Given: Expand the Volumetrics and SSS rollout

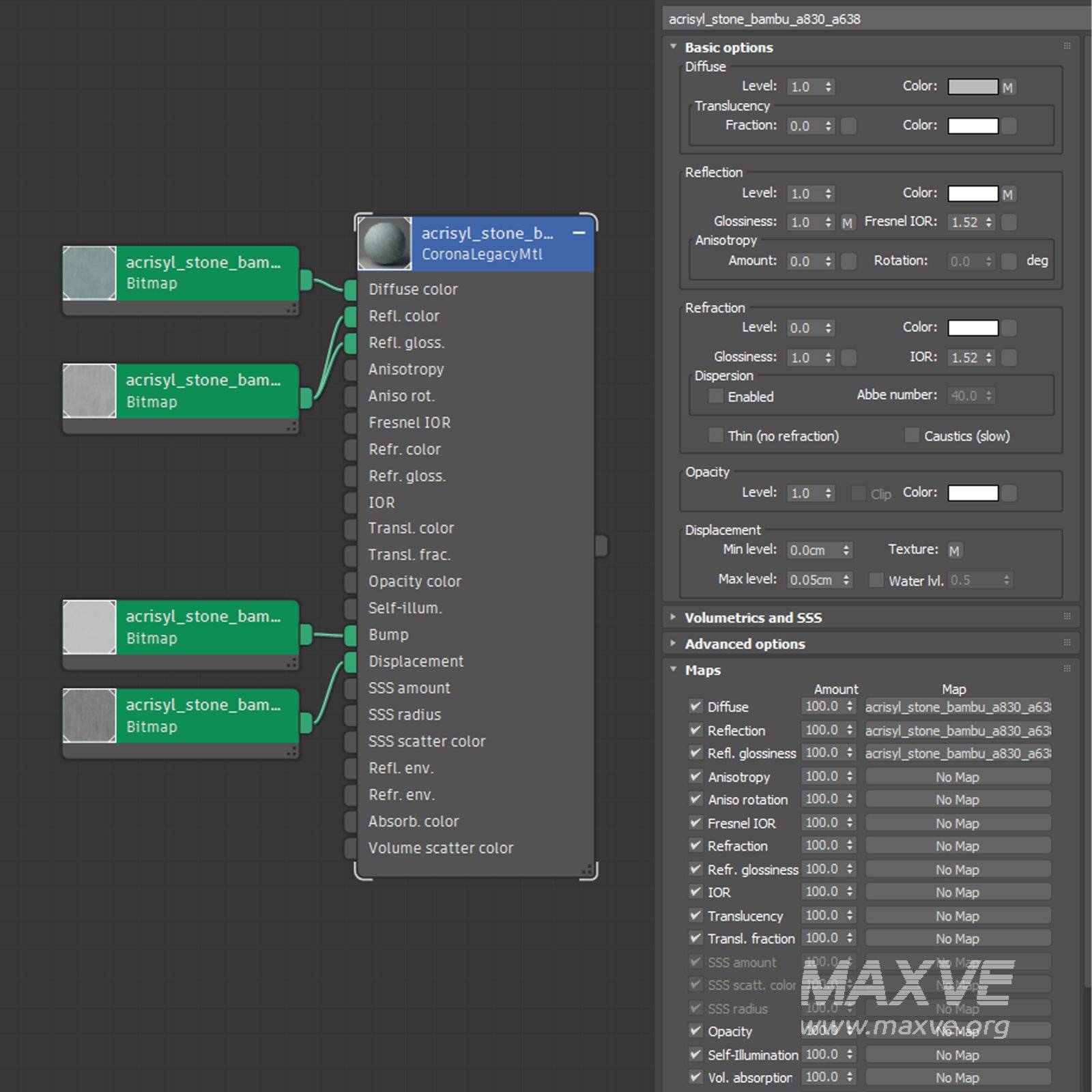Looking at the screenshot, I should (753, 618).
